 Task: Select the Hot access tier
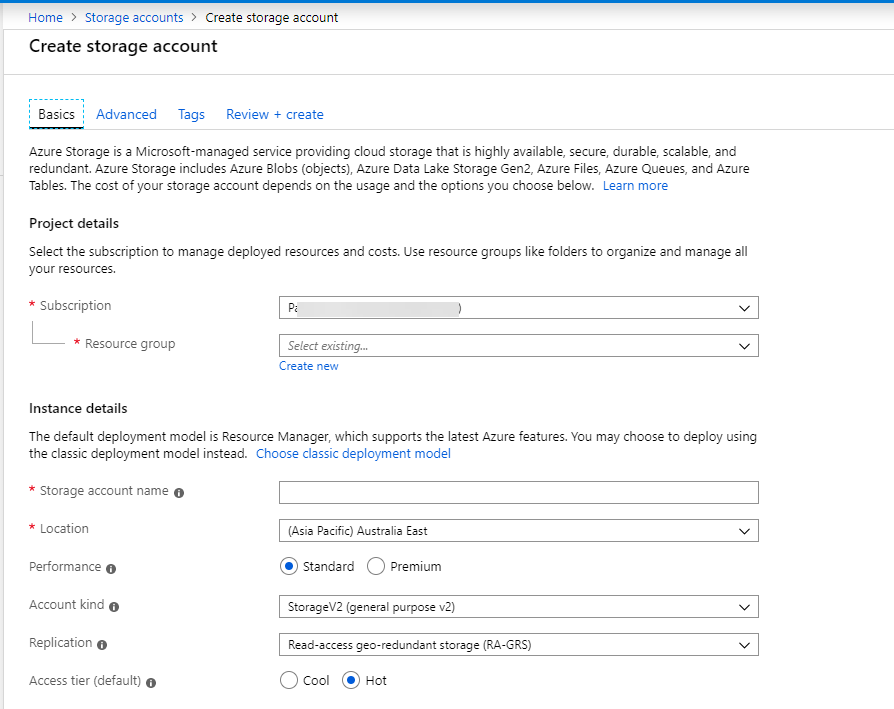point(351,681)
